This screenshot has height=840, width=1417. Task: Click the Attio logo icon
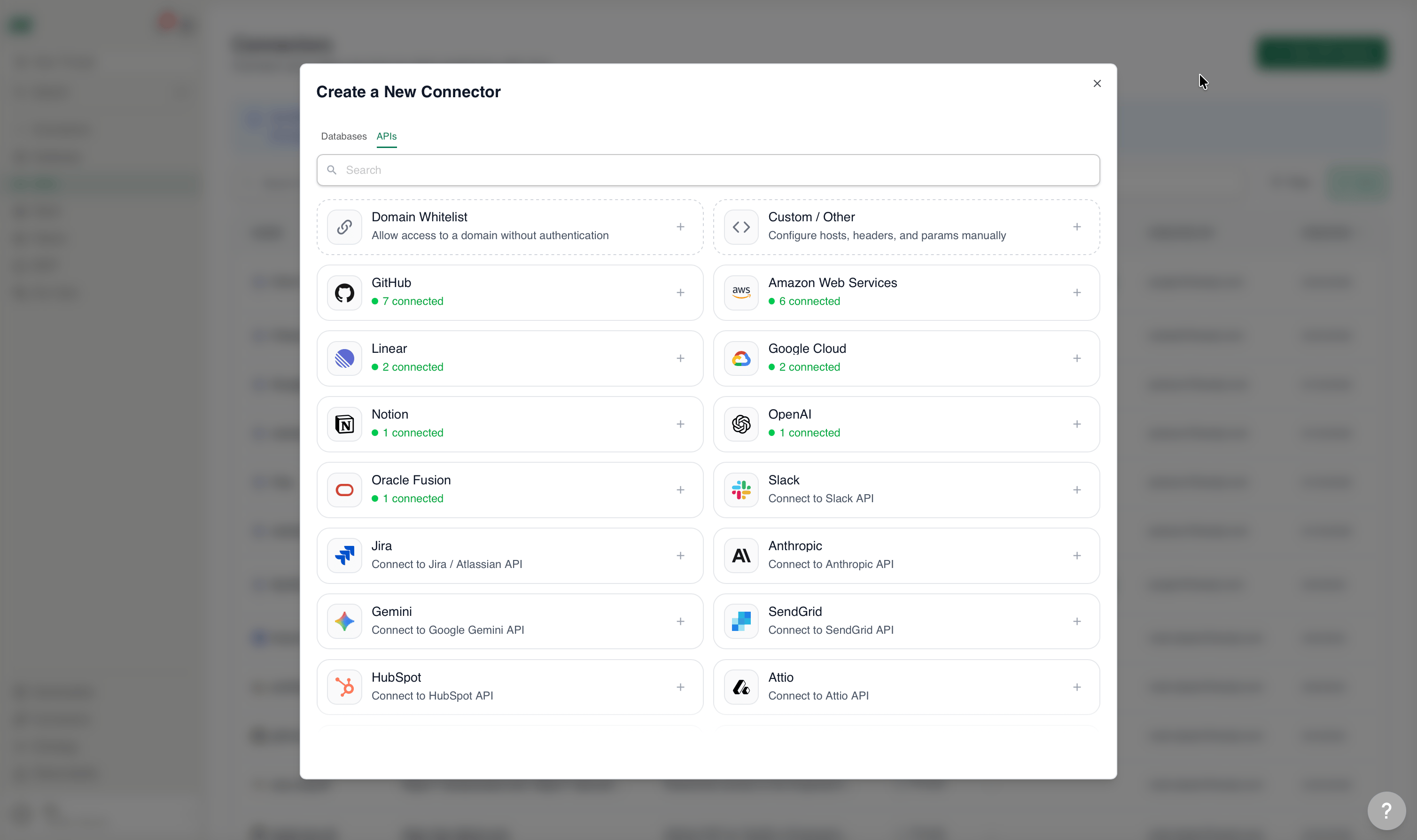[x=741, y=686]
